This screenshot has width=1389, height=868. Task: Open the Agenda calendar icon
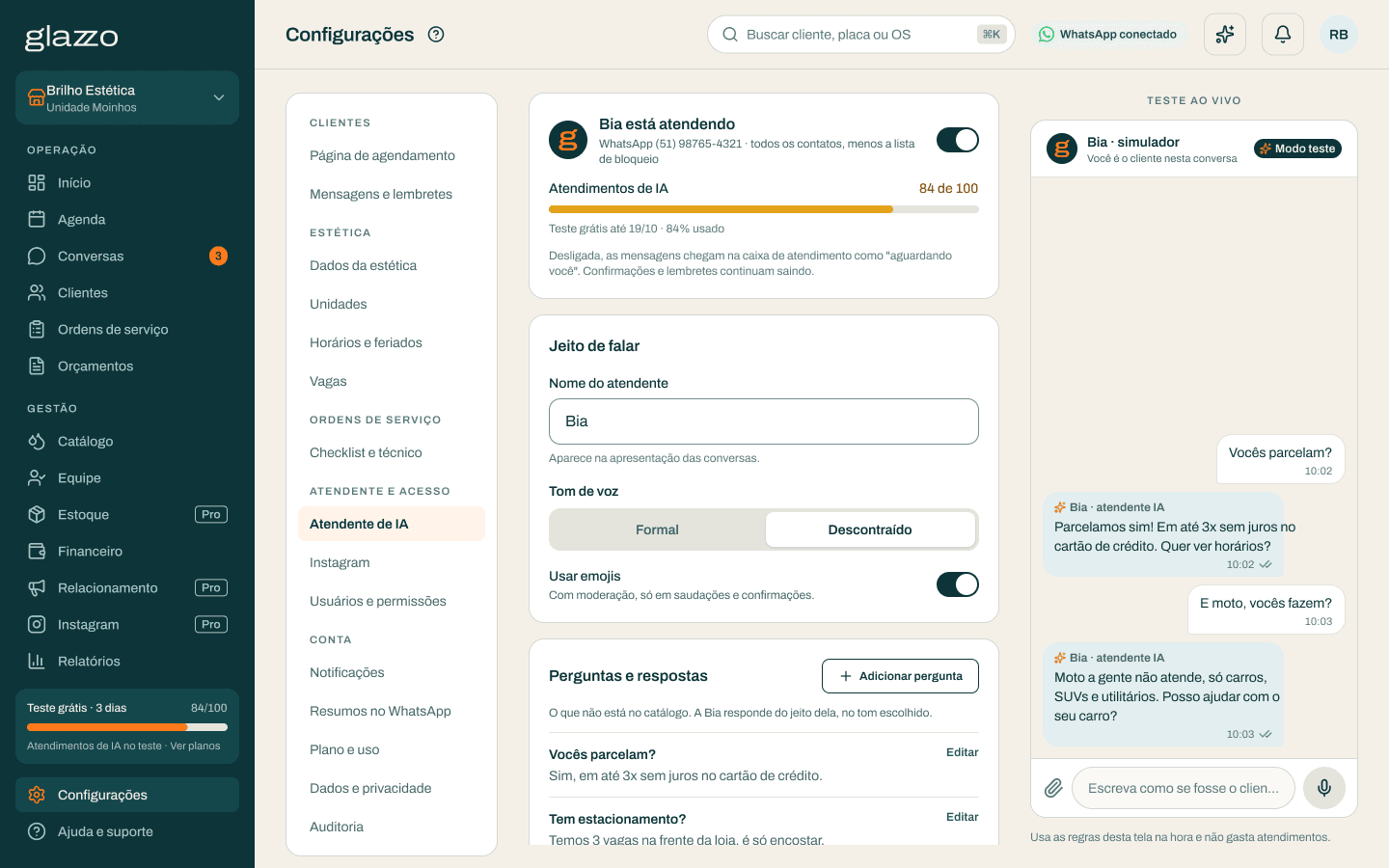(37, 219)
